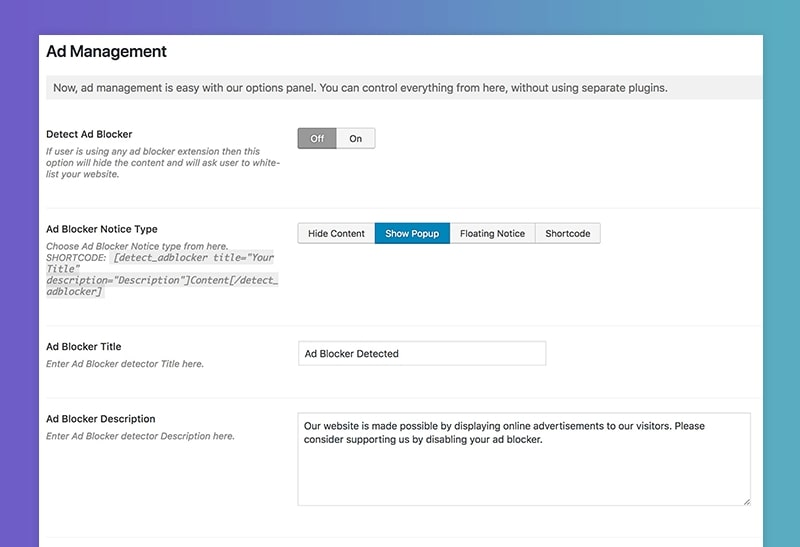
Task: Click the 'Choose Ad Blocker Notice type' hint
Action: (137, 246)
